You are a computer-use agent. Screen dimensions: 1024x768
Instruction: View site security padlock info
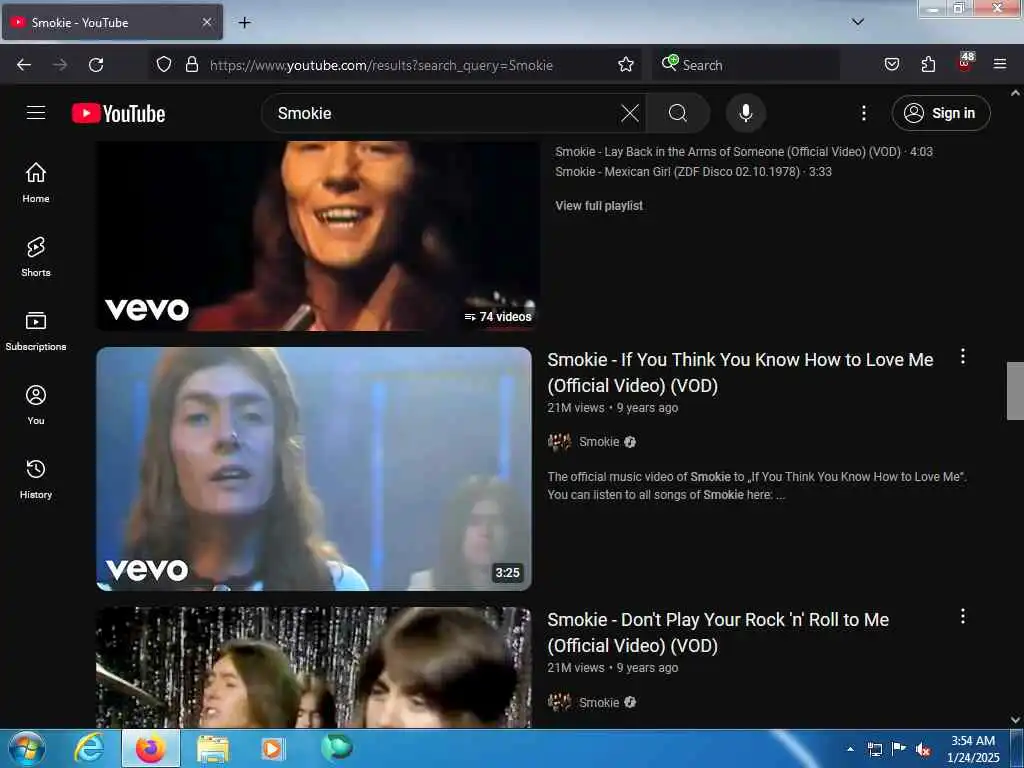(x=191, y=65)
